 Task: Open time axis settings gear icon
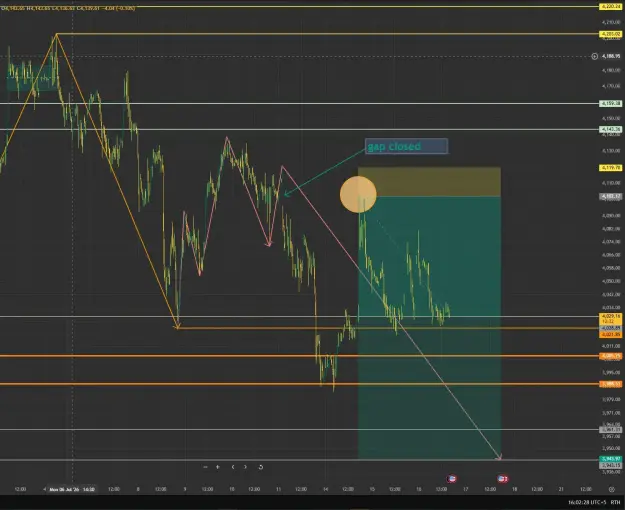point(611,489)
